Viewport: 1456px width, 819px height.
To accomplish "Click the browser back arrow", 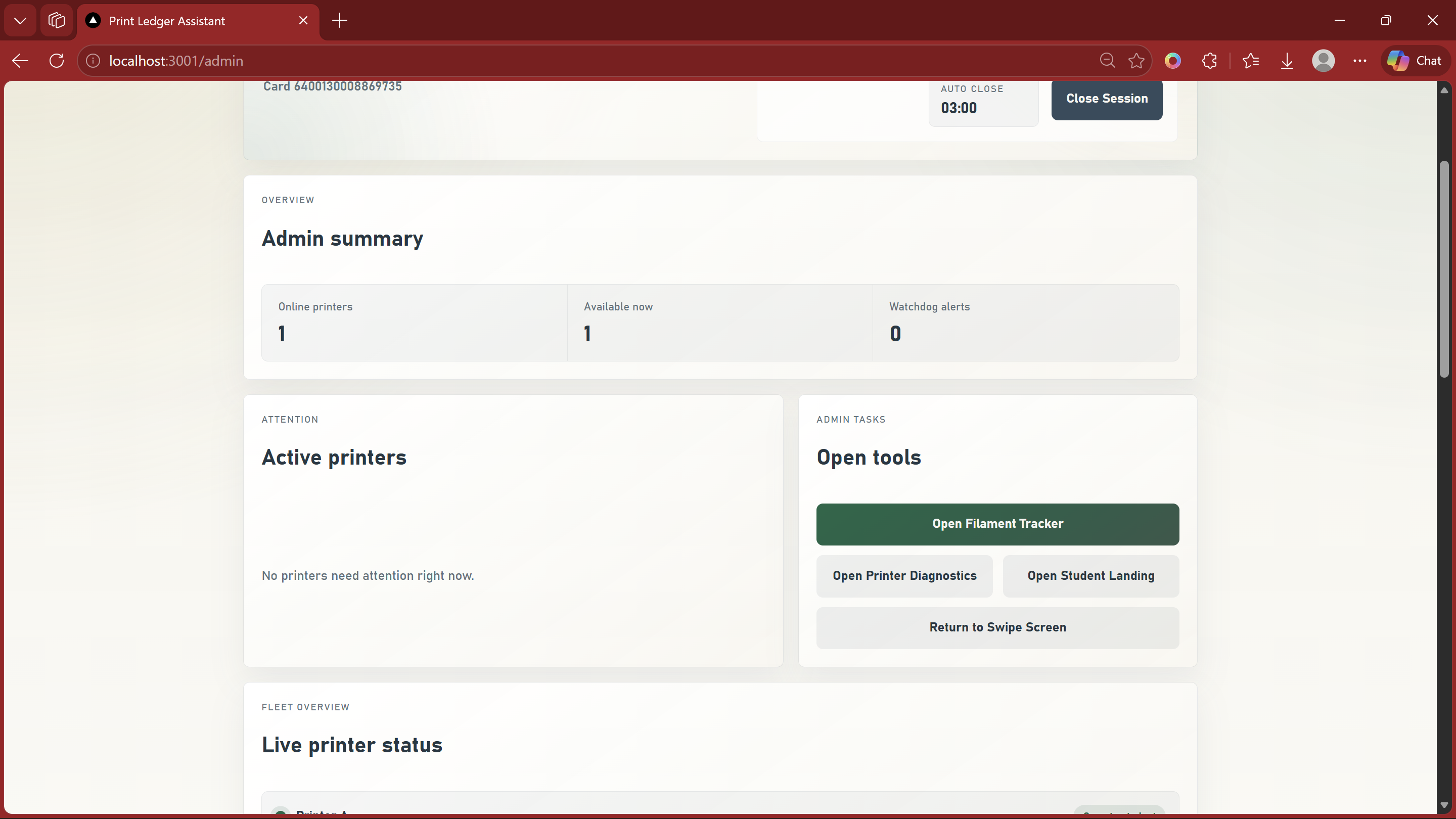I will pyautogui.click(x=20, y=61).
